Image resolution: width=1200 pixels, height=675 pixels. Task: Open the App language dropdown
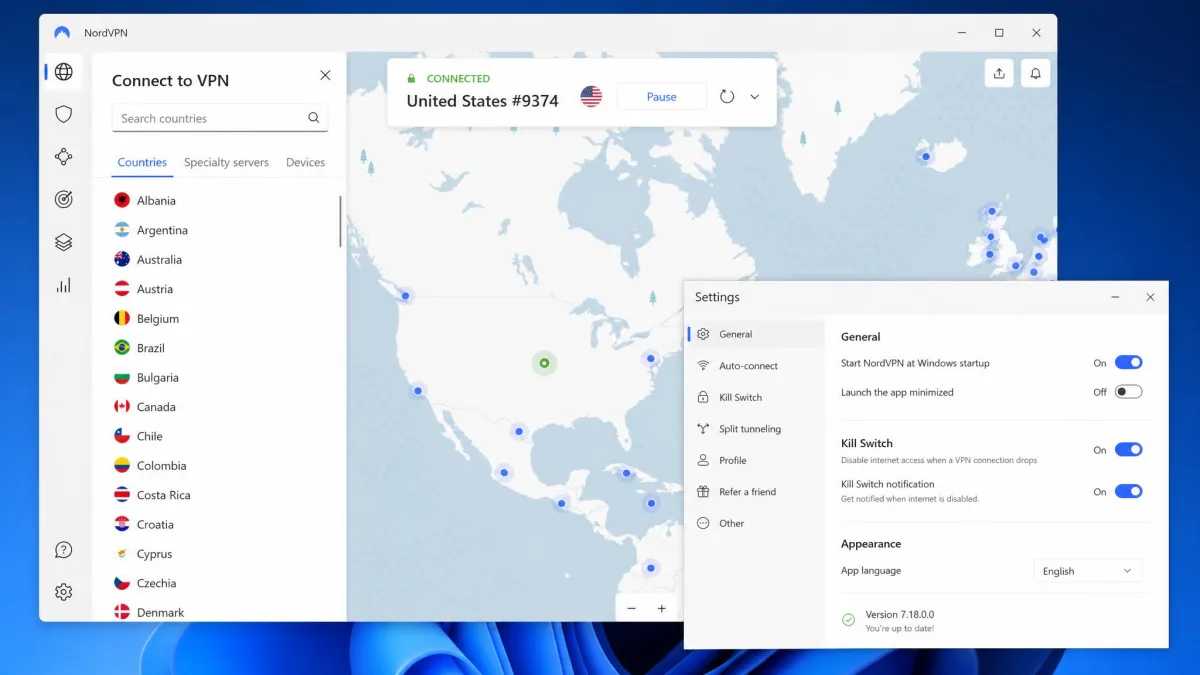1087,571
